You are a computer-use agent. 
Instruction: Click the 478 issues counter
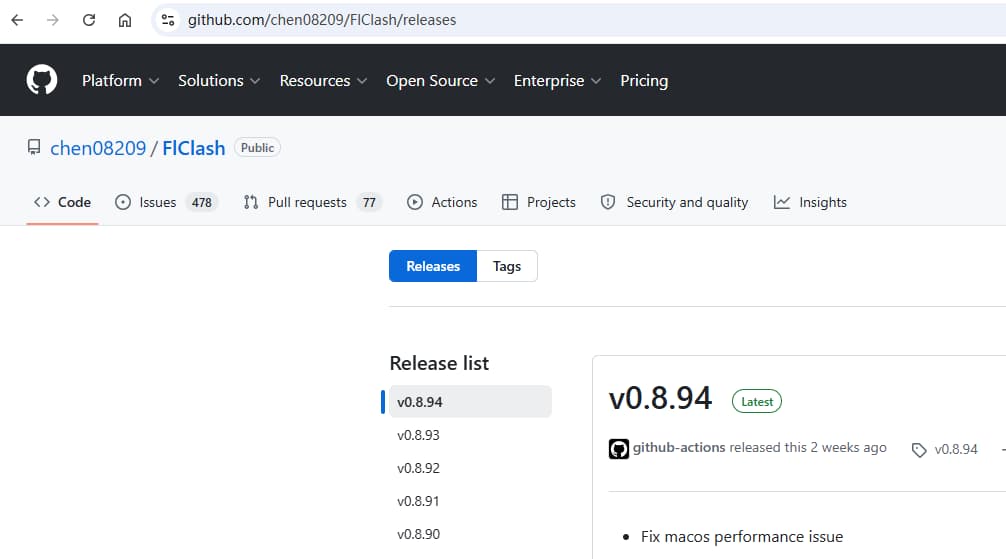click(201, 203)
